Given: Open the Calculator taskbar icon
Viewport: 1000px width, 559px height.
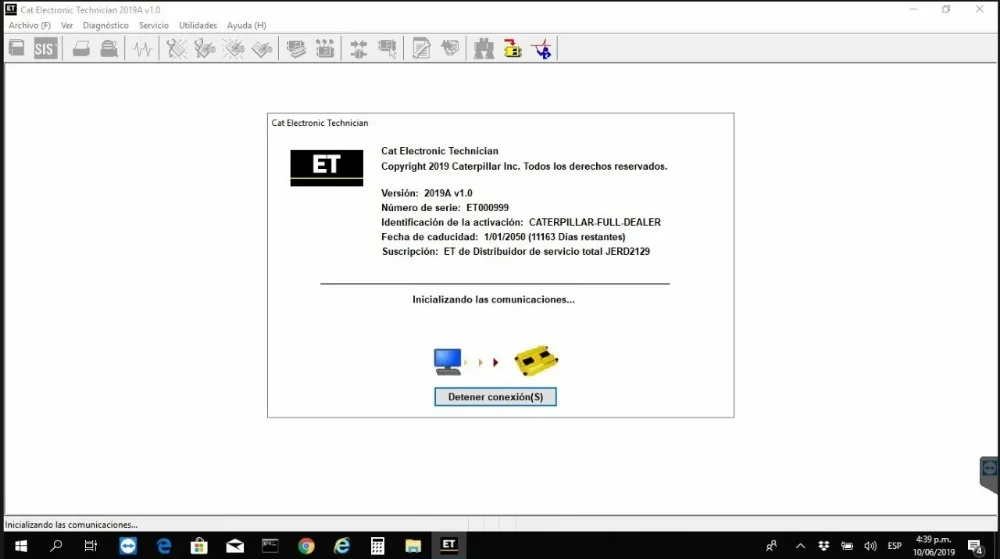Looking at the screenshot, I should click(x=378, y=546).
